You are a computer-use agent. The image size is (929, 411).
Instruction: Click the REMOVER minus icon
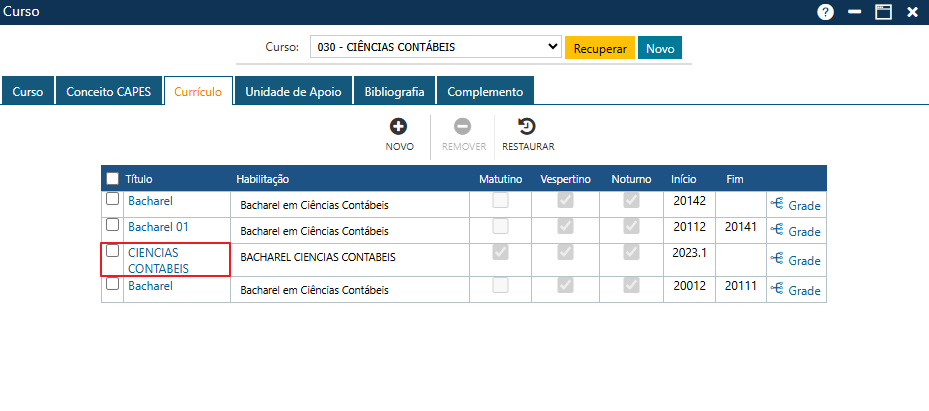click(x=463, y=126)
